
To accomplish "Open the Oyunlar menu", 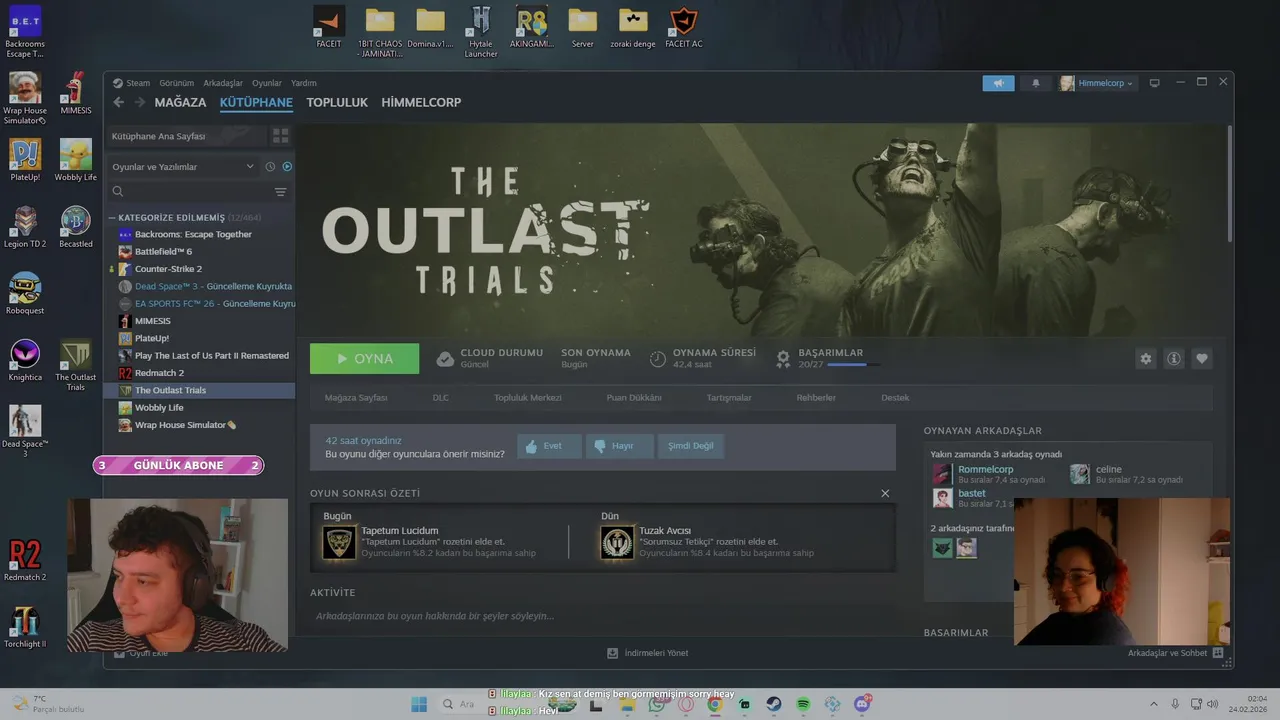I will click(267, 83).
